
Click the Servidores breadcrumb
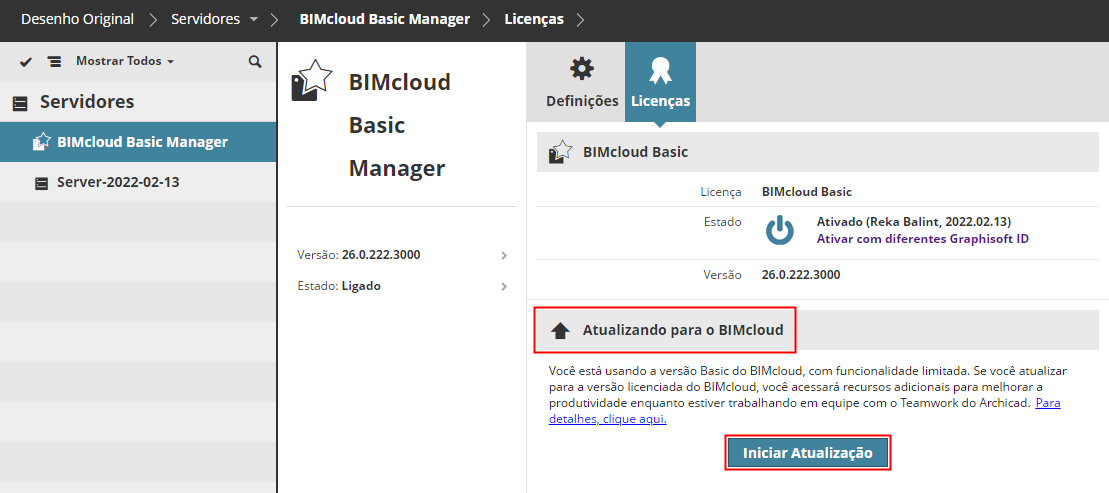tap(205, 20)
